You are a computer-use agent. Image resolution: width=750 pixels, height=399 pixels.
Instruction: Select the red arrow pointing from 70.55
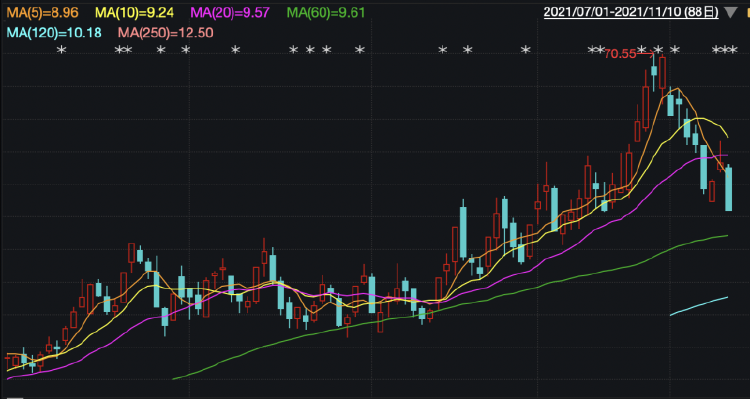click(645, 54)
